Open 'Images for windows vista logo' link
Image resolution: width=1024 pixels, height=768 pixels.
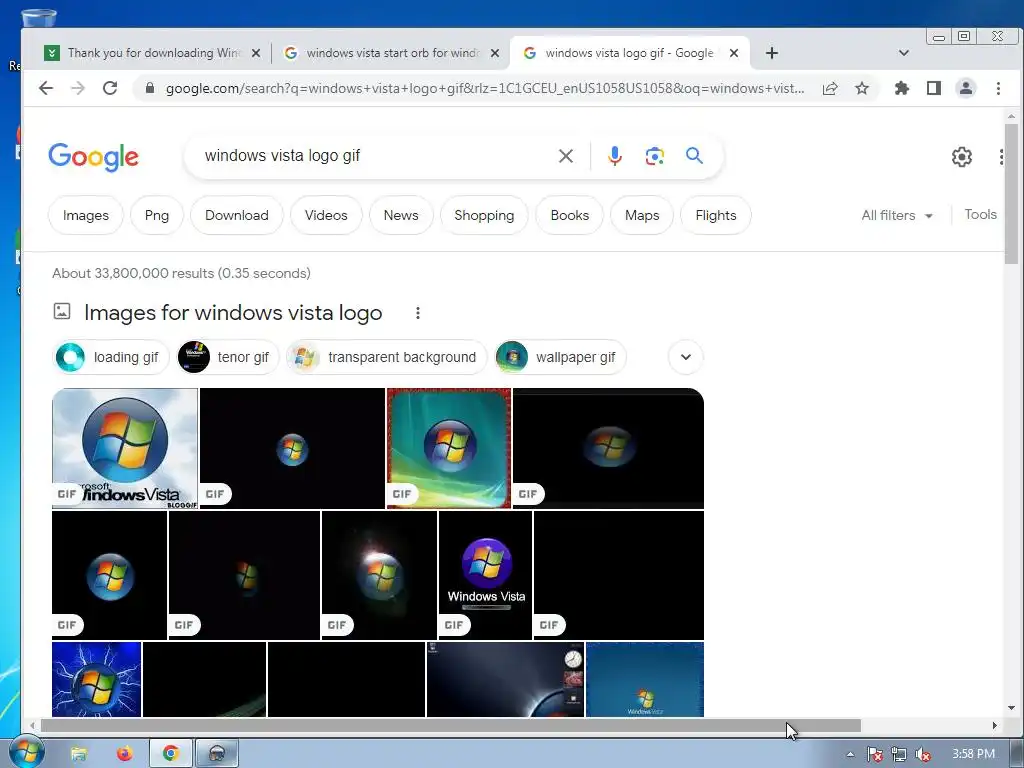[x=233, y=313]
